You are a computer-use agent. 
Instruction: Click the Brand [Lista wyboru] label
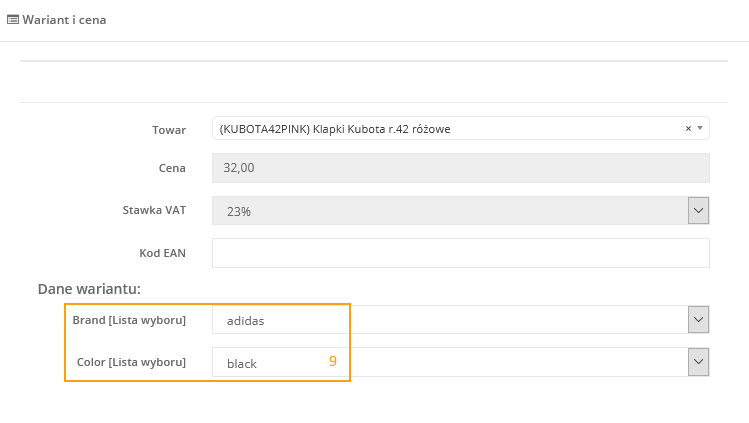coord(129,320)
